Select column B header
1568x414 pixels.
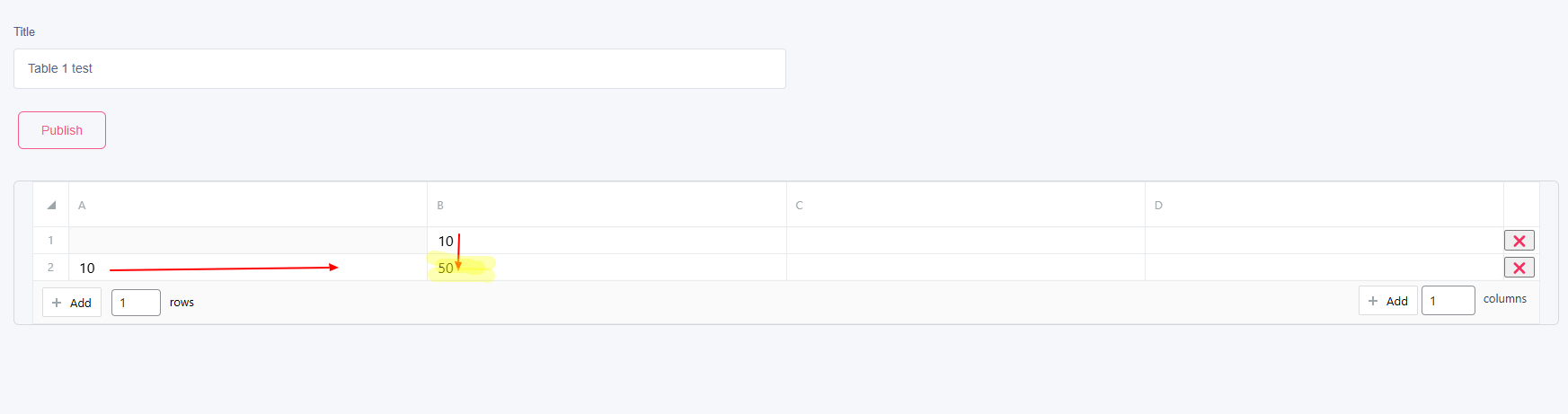(607, 205)
